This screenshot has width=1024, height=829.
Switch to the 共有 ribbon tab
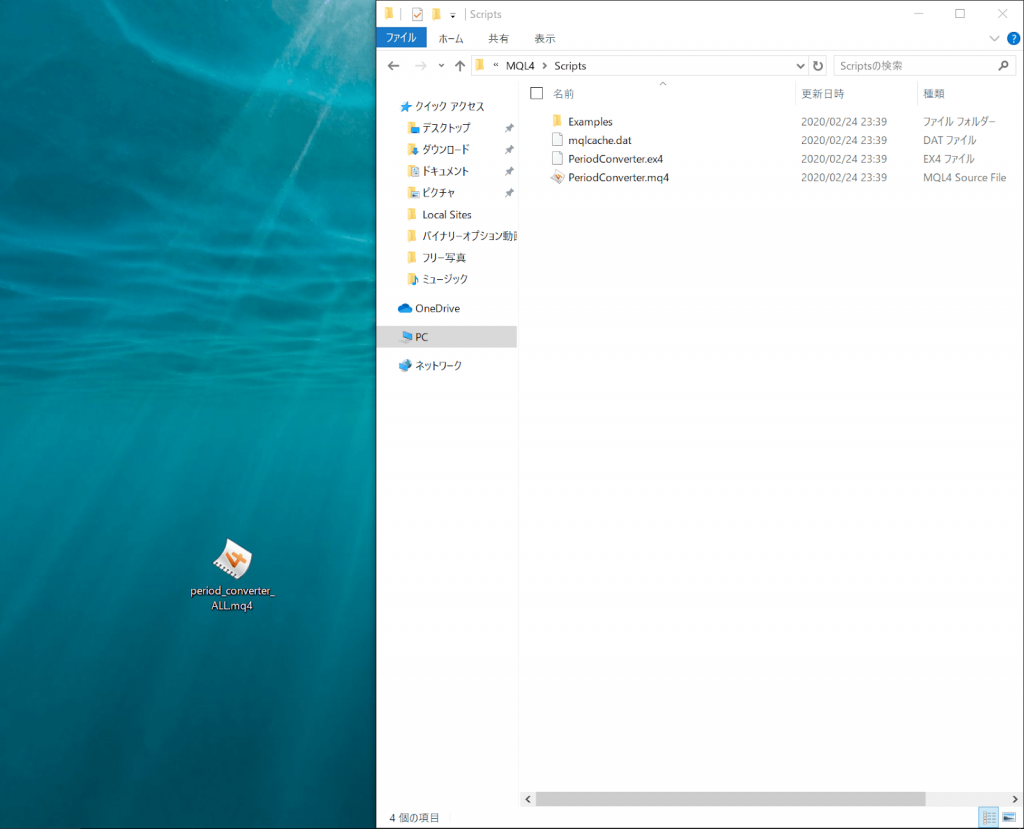point(498,39)
